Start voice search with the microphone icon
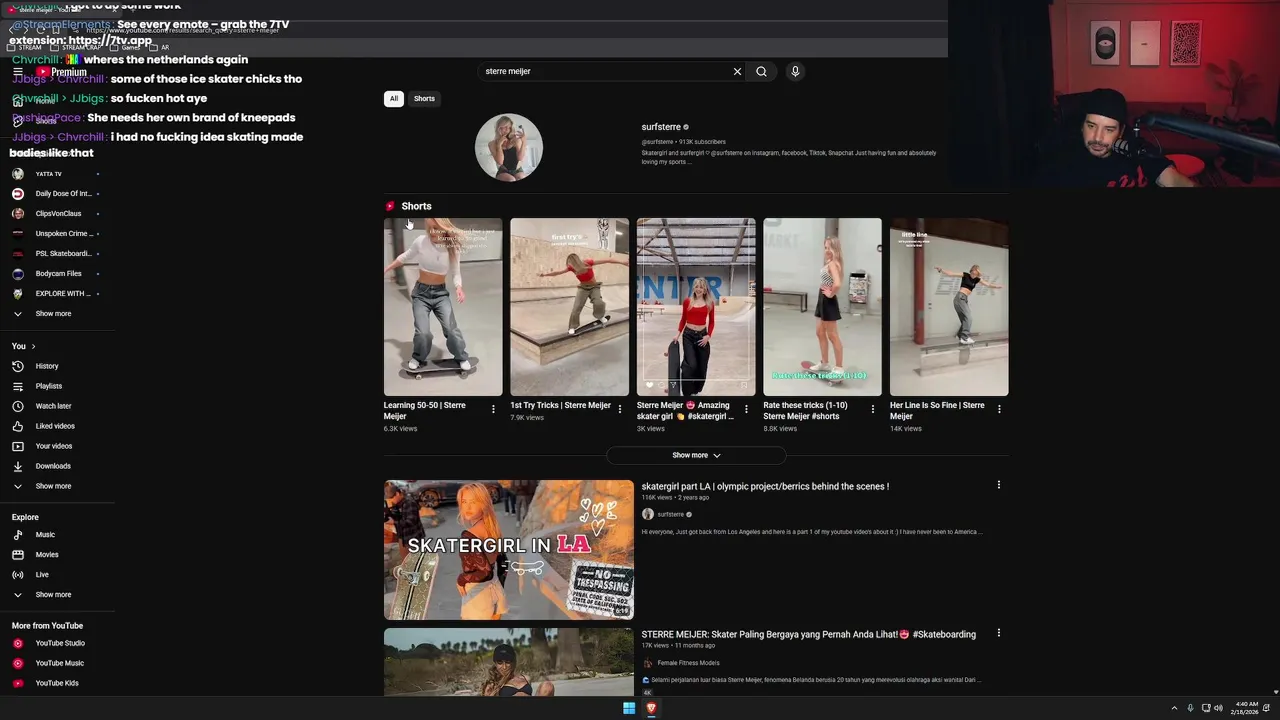 [x=795, y=72]
